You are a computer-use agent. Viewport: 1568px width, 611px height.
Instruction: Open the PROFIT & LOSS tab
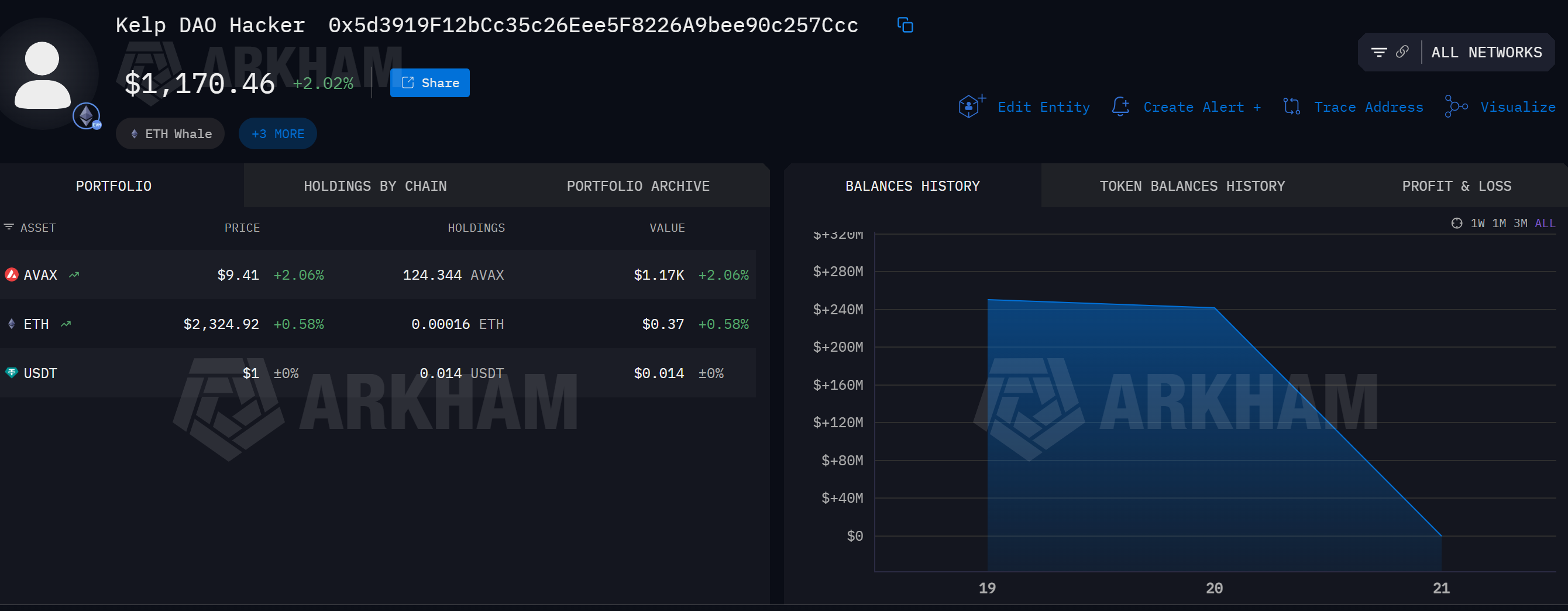point(1456,186)
